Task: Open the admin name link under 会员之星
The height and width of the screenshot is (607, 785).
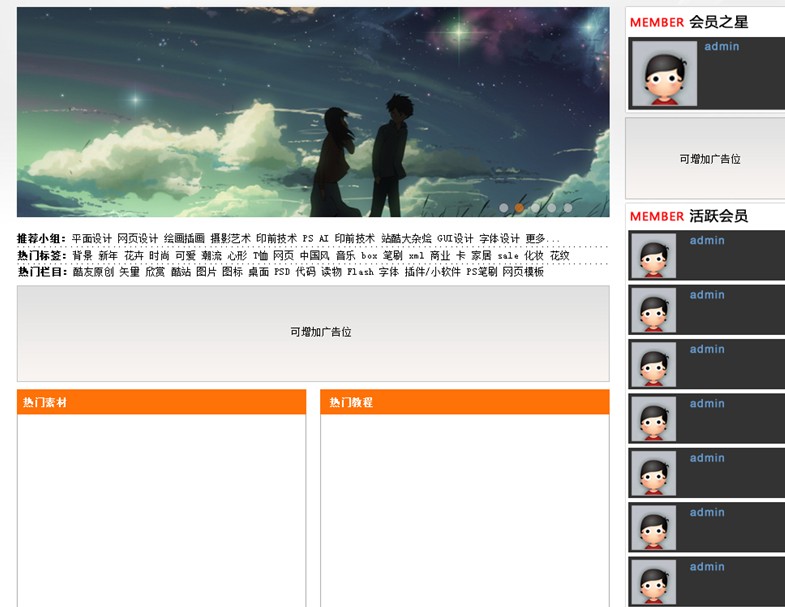Action: point(721,47)
